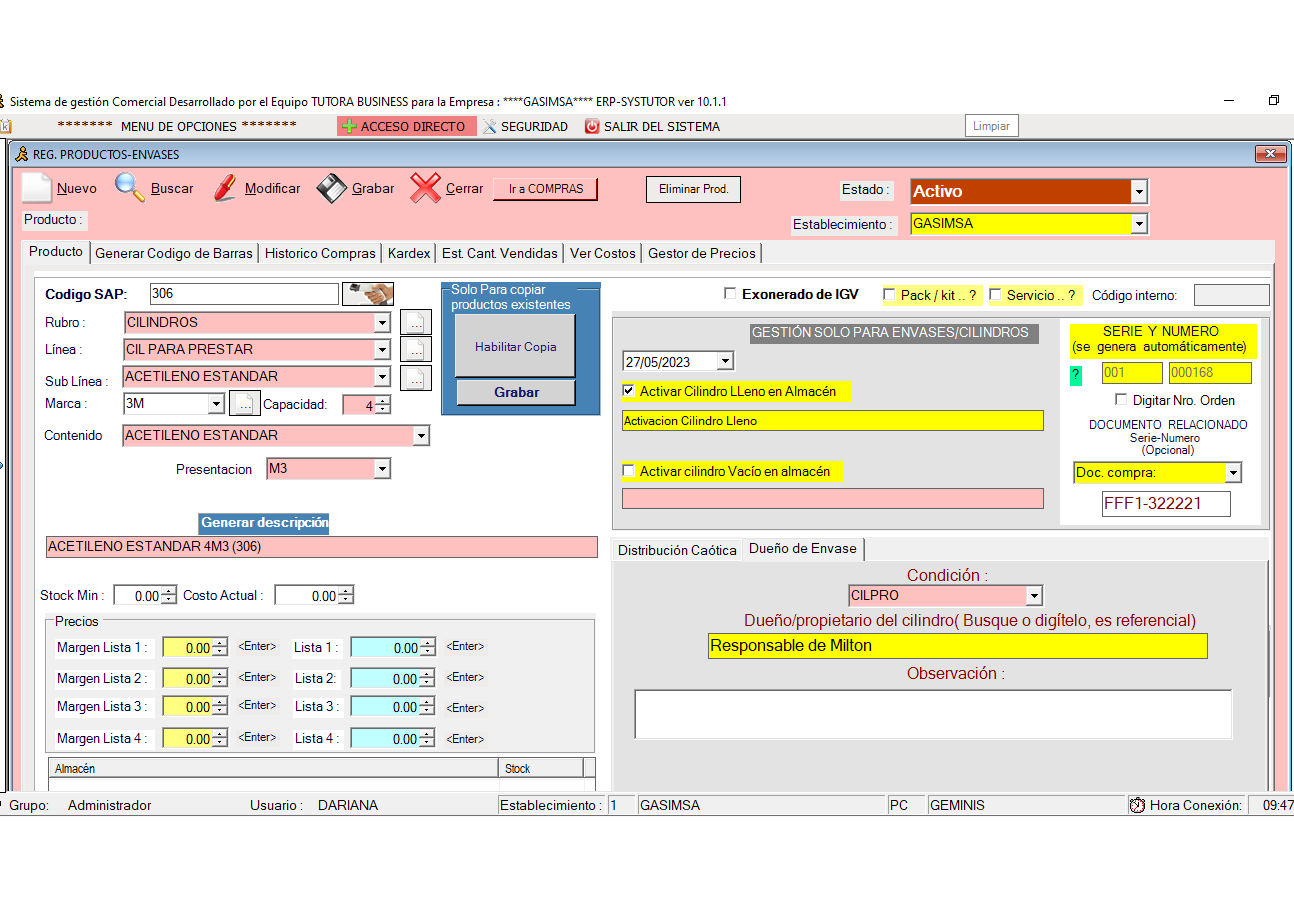Open the Condición CILPRO dropdown
Image resolution: width=1294 pixels, height=914 pixels.
(x=1034, y=596)
